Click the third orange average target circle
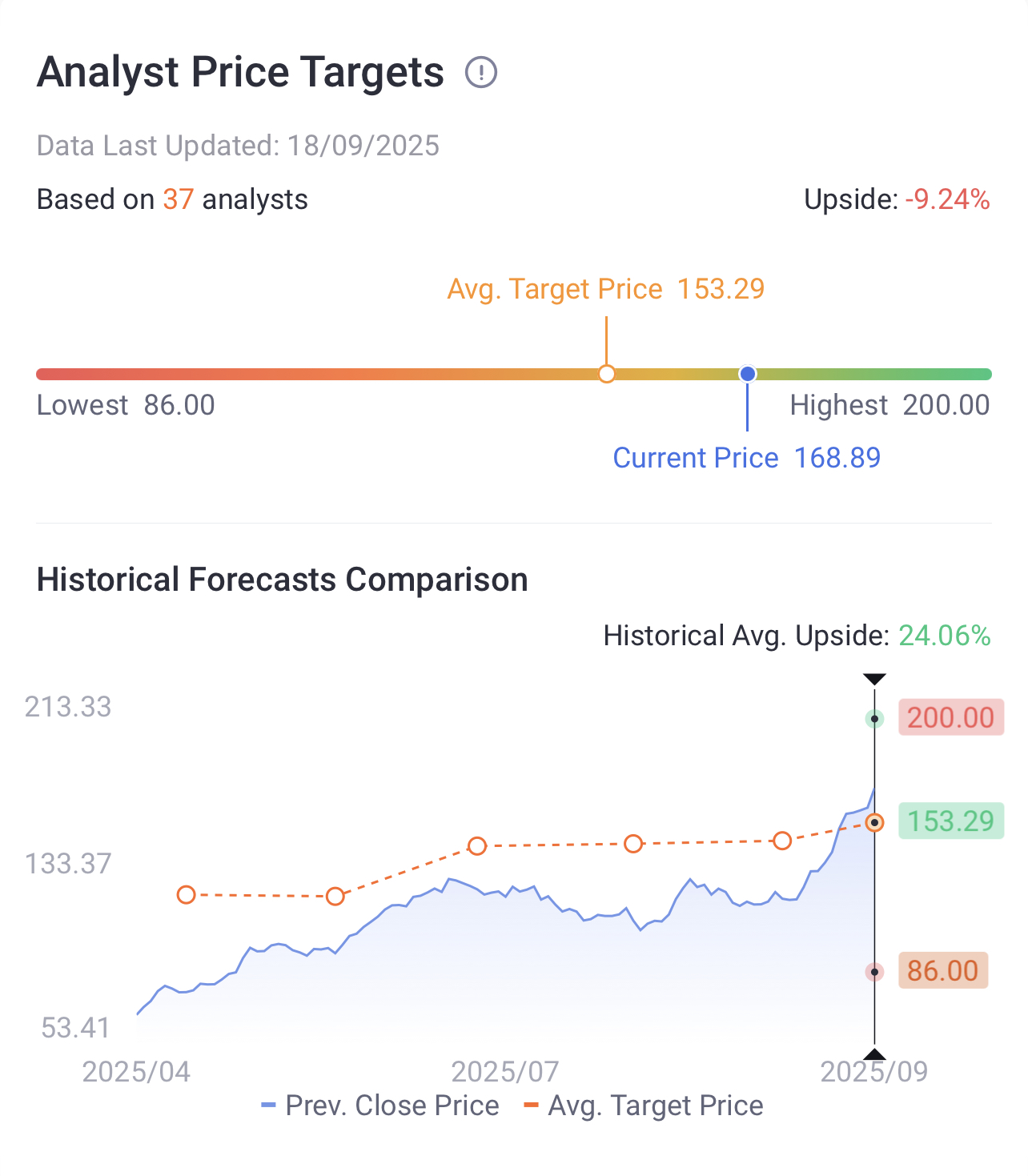 tap(477, 846)
